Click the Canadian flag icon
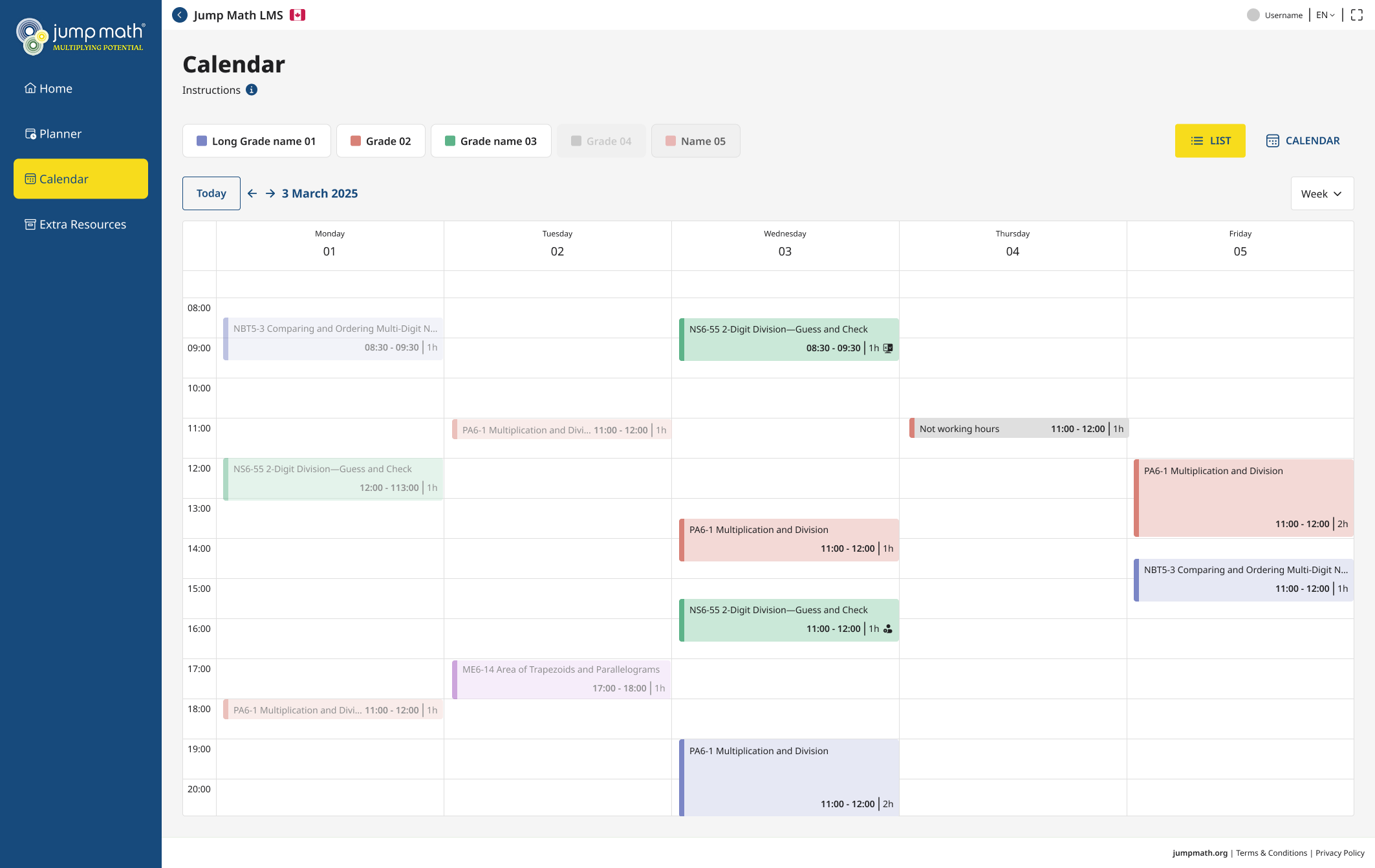 [298, 15]
